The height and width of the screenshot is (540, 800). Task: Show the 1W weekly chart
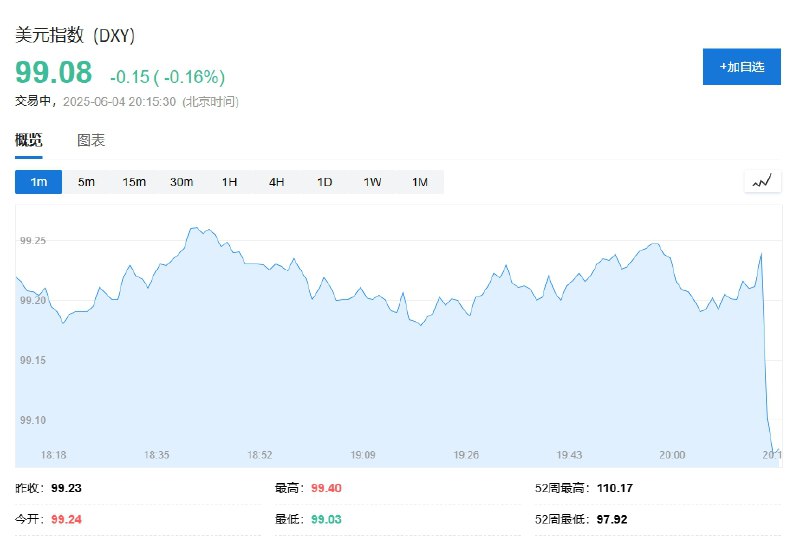pyautogui.click(x=372, y=182)
